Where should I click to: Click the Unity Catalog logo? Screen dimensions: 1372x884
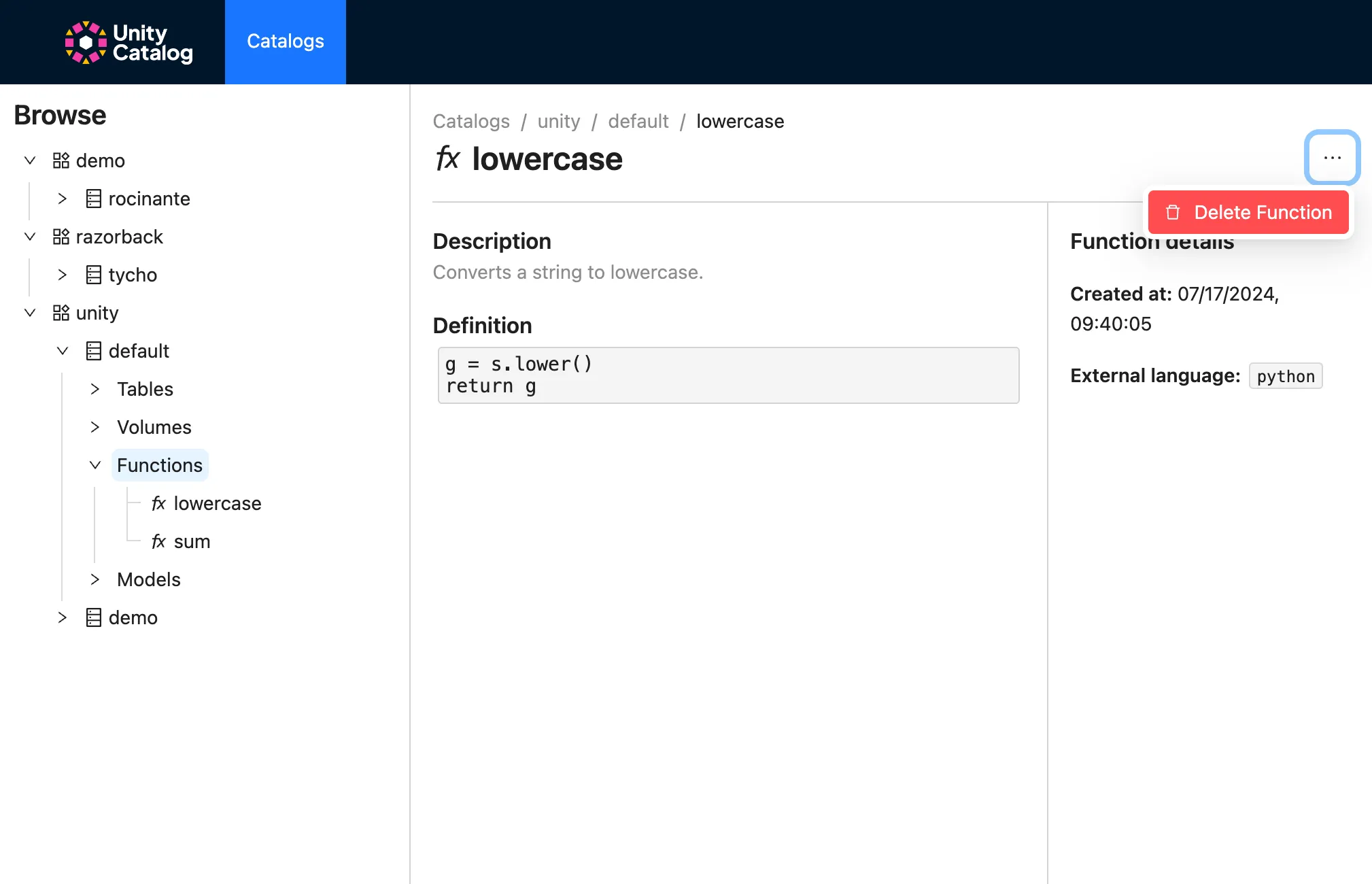[128, 41]
